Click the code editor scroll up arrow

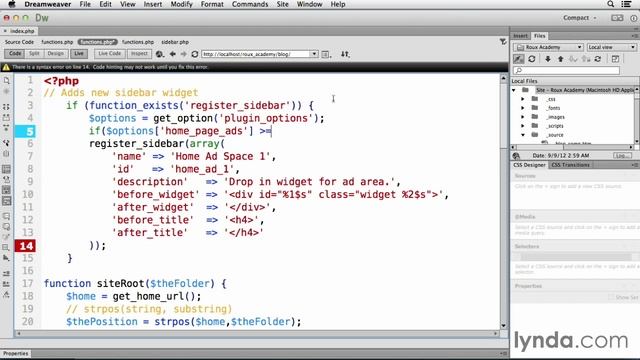click(x=504, y=78)
